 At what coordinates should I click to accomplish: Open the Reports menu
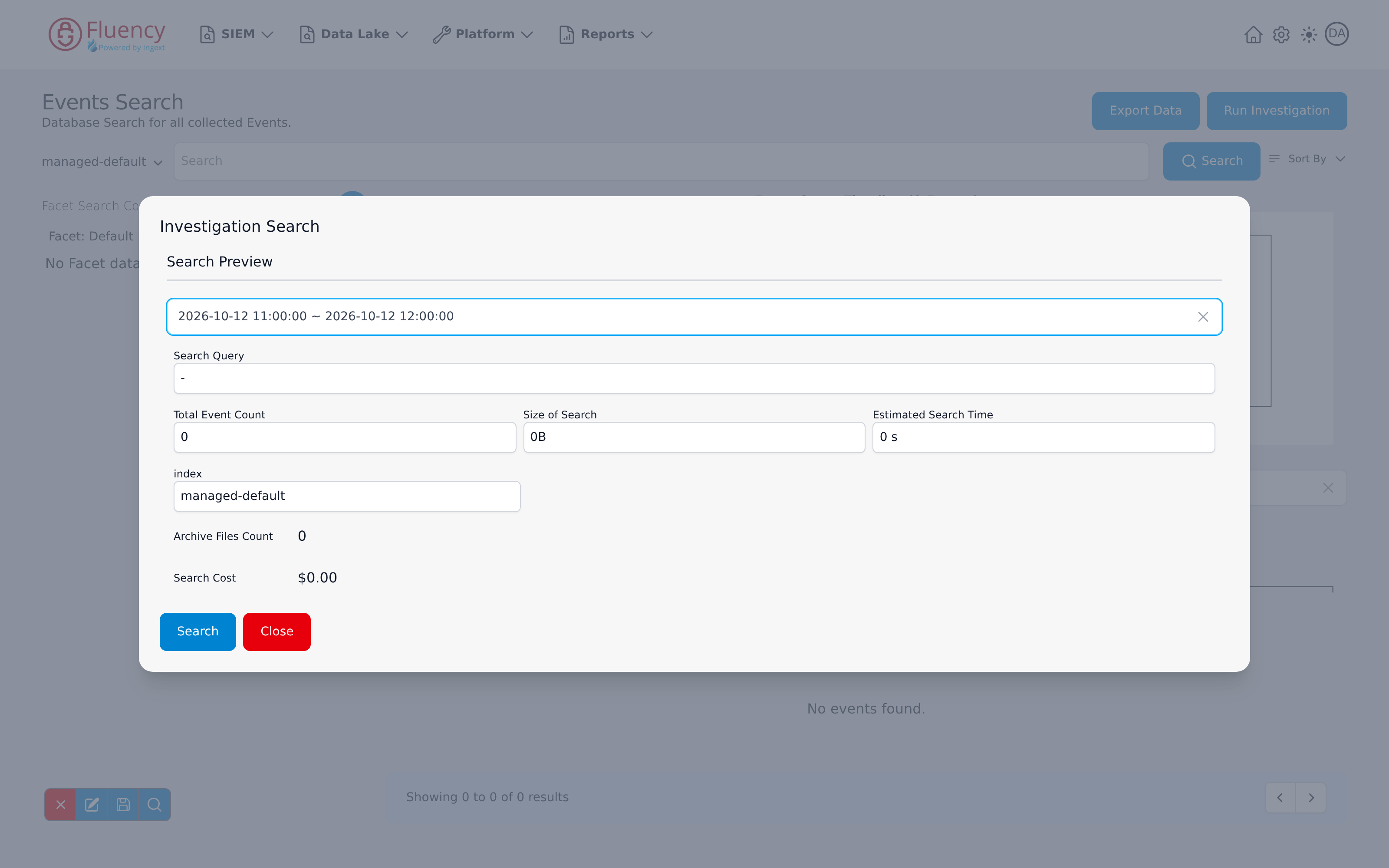606,34
